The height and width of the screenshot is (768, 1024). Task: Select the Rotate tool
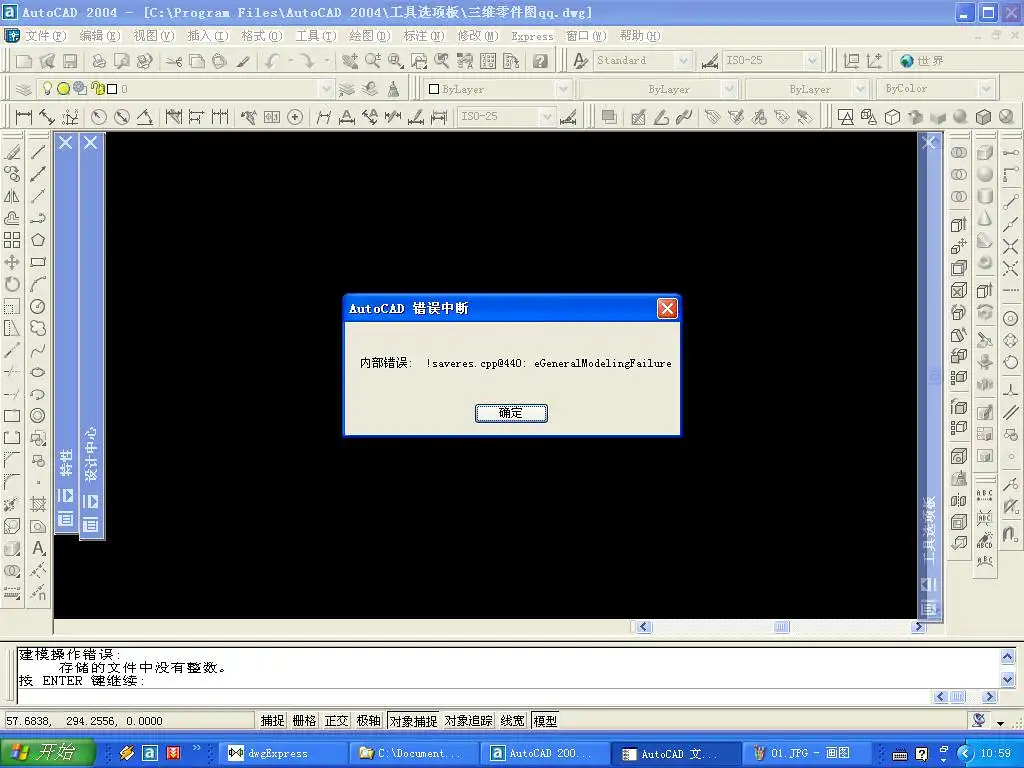12,284
